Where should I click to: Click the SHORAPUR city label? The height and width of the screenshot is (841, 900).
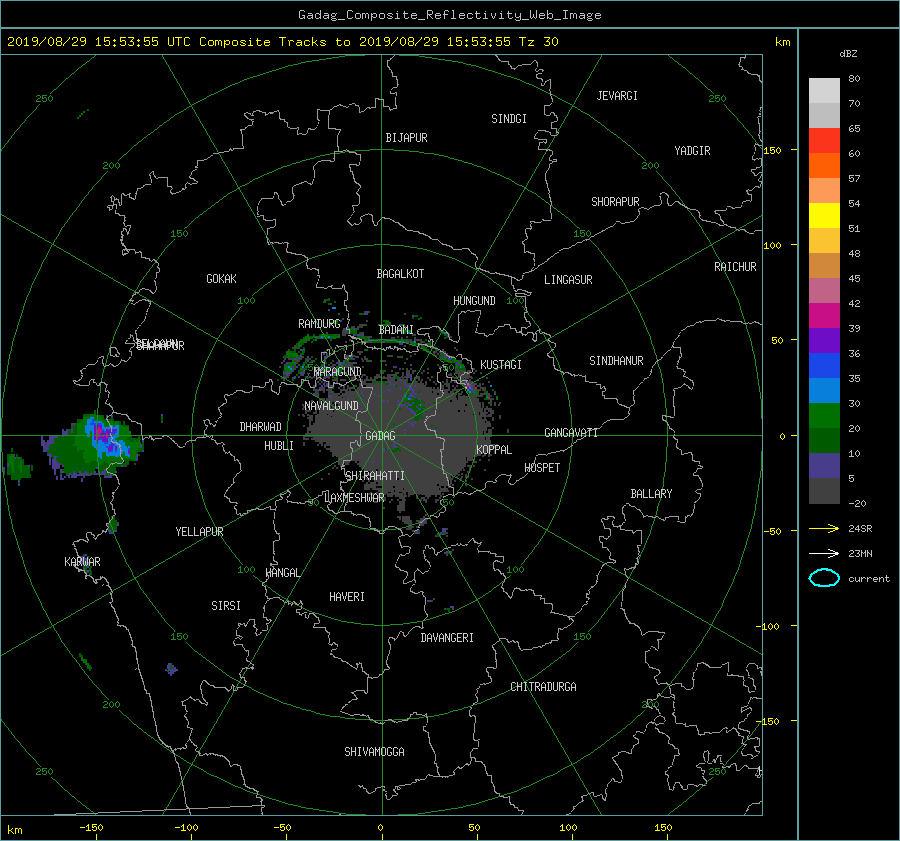615,202
